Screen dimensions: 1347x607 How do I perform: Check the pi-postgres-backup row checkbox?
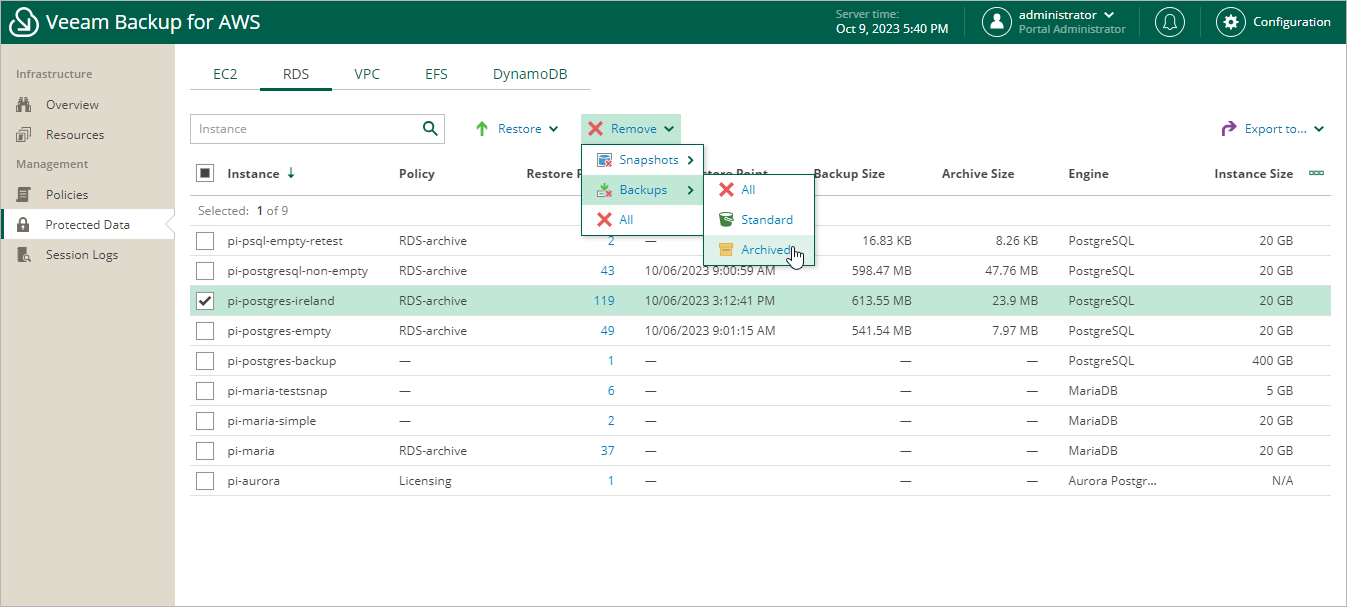205,361
